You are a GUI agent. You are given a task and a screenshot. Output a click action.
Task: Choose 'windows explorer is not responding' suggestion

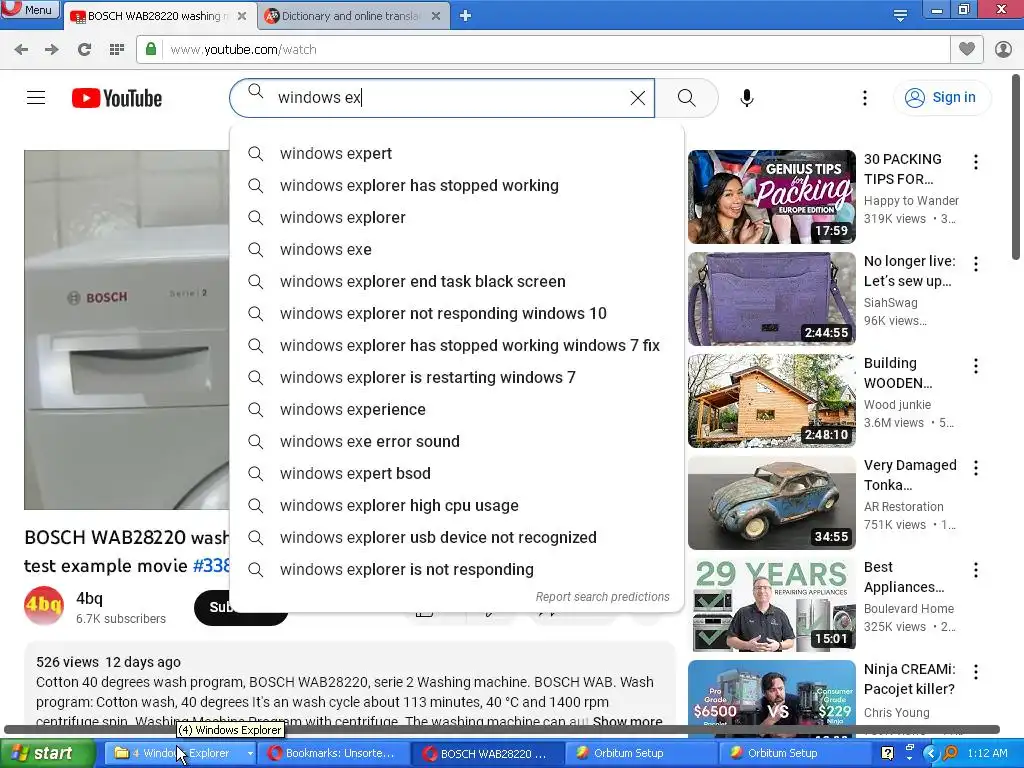click(x=456, y=569)
